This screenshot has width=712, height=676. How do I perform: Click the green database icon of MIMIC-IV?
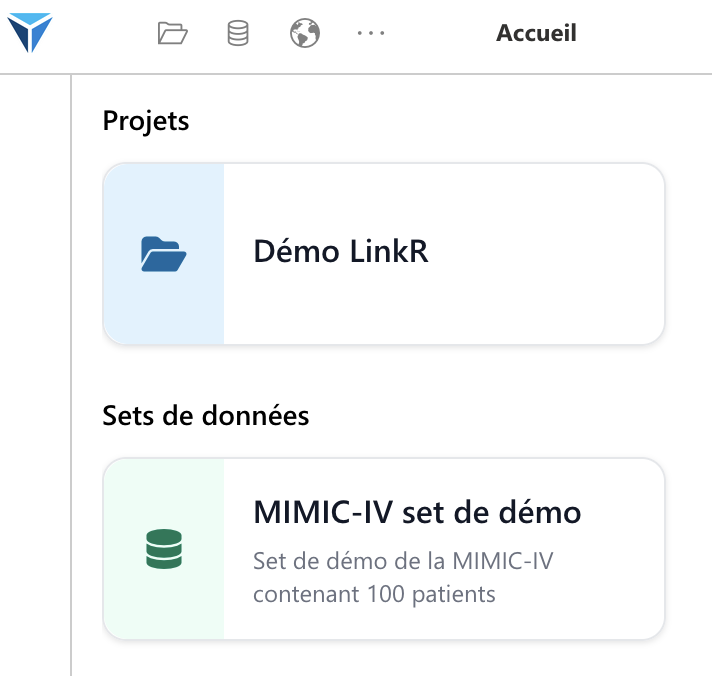pos(164,549)
